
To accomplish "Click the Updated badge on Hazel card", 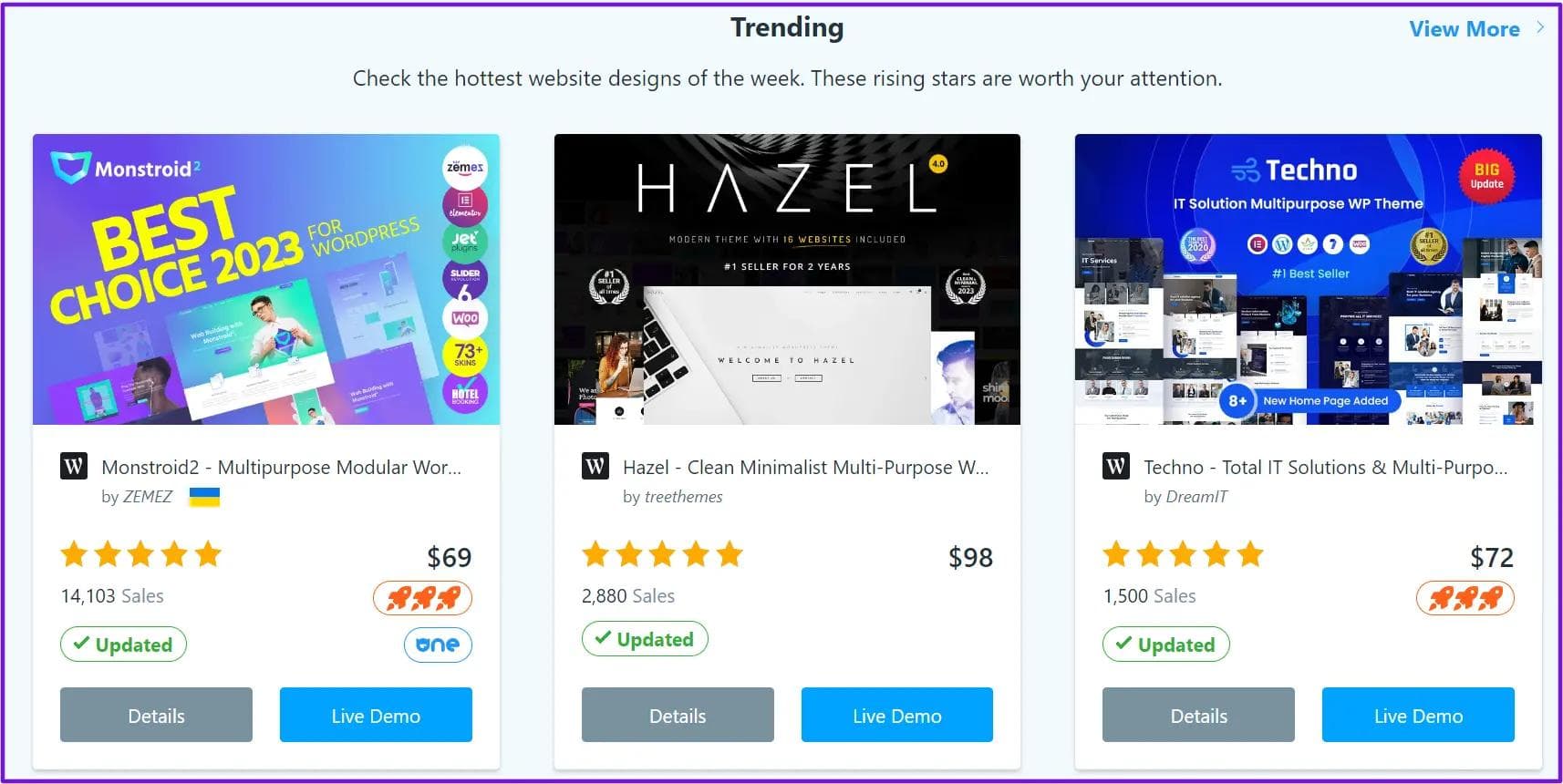I will coord(645,639).
